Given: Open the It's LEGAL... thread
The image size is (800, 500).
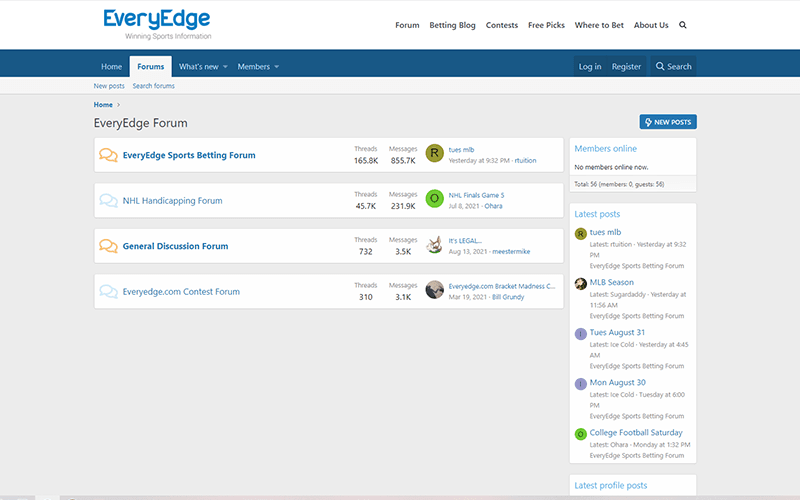Looking at the screenshot, I should (465, 240).
